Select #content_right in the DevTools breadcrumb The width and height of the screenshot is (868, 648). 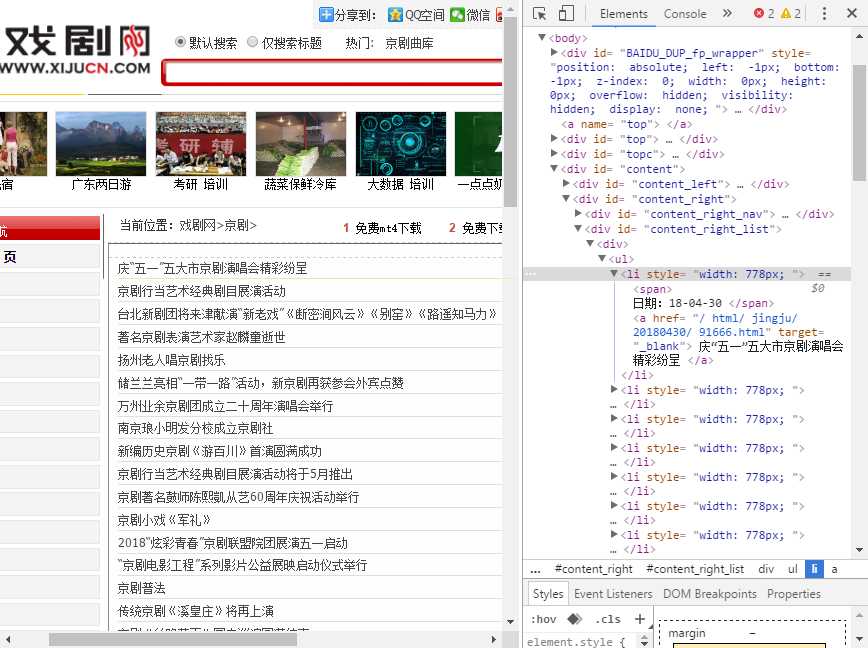point(593,569)
